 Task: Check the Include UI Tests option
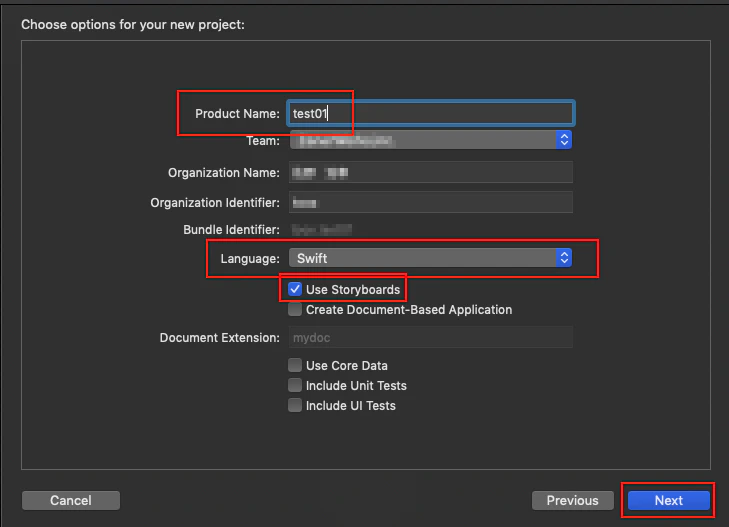295,405
